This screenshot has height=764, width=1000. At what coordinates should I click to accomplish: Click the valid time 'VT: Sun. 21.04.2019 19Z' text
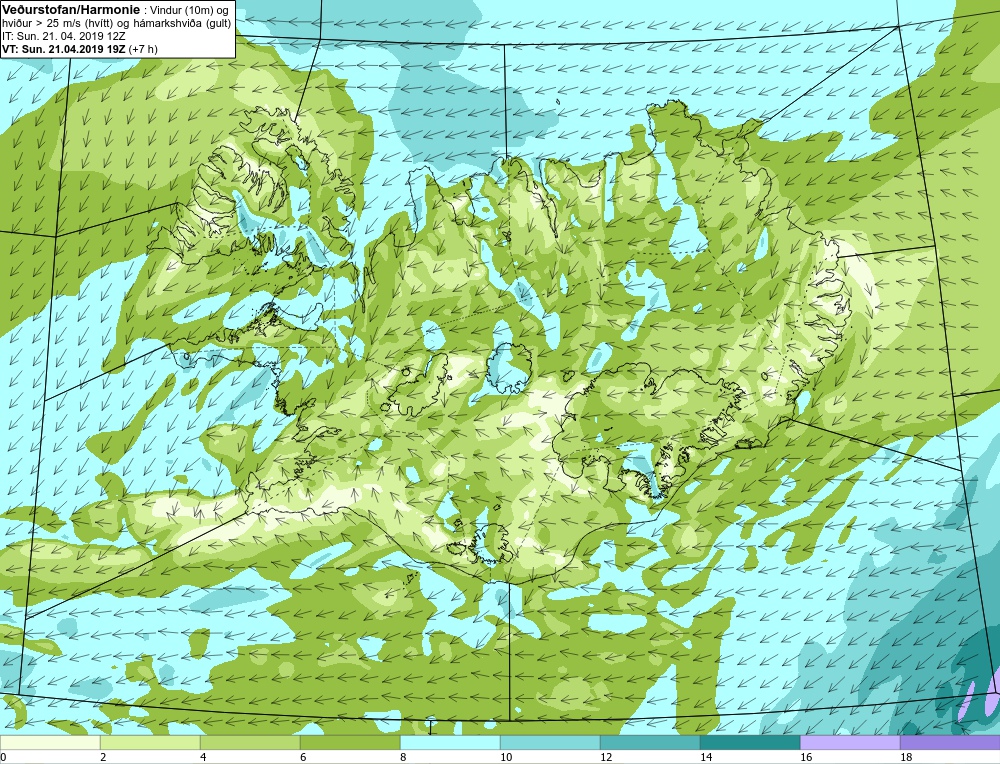[64, 49]
